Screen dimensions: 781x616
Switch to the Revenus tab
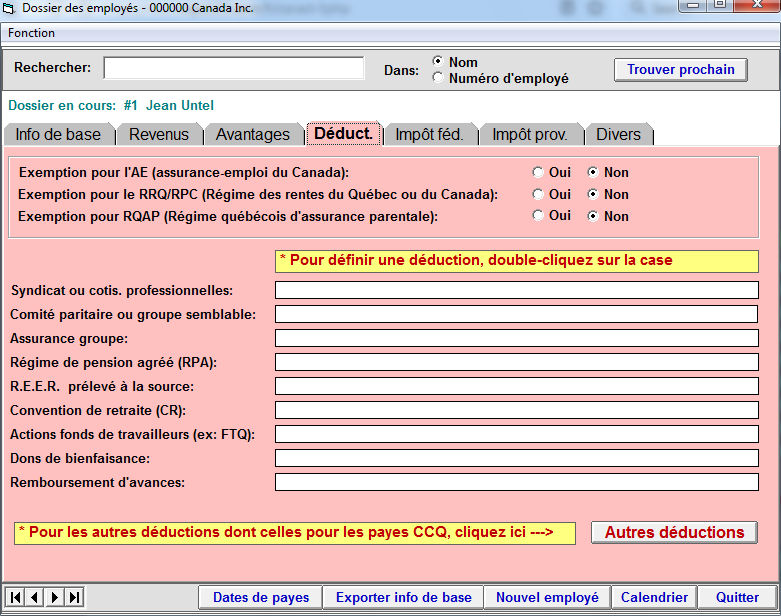[x=159, y=134]
